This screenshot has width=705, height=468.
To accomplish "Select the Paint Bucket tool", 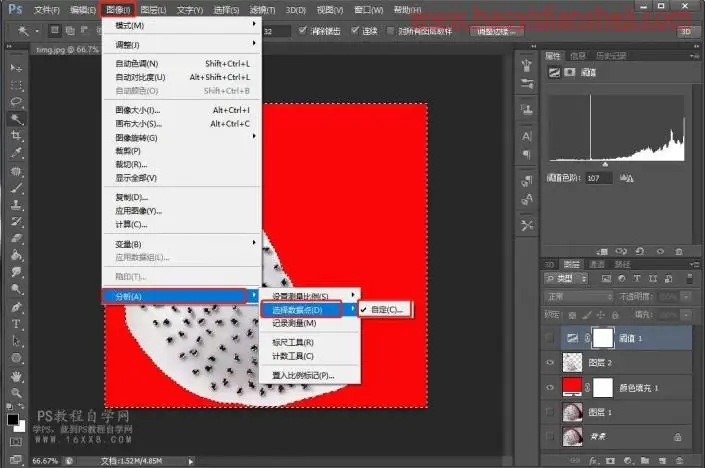I will [16, 255].
